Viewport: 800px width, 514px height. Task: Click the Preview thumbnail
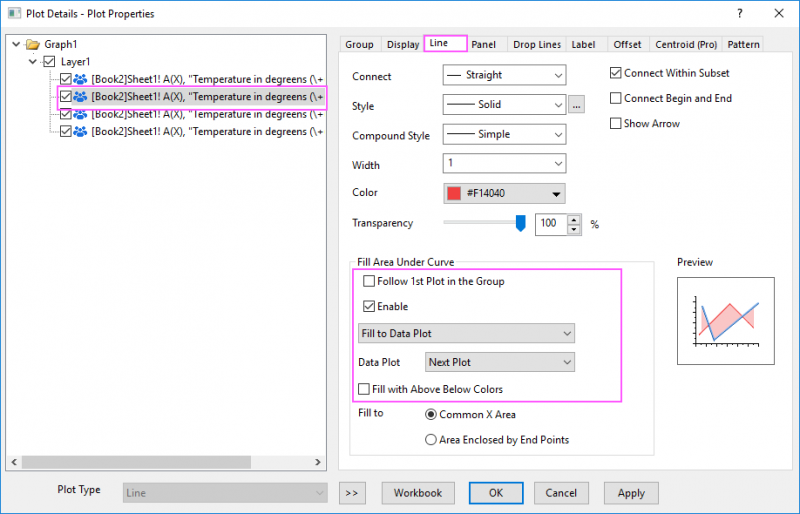tap(726, 321)
